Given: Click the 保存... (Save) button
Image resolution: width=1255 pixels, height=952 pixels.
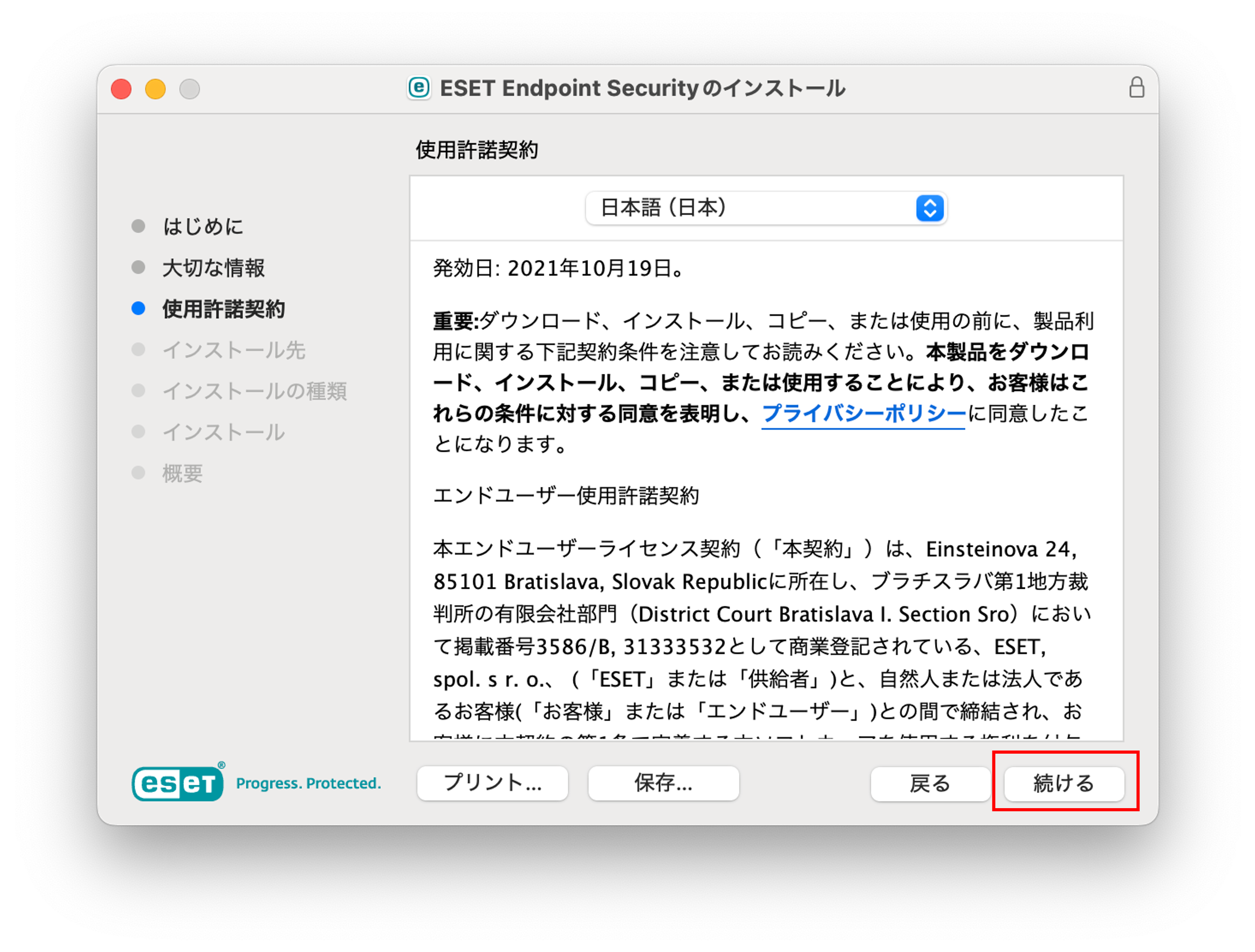Looking at the screenshot, I should coord(663,783).
